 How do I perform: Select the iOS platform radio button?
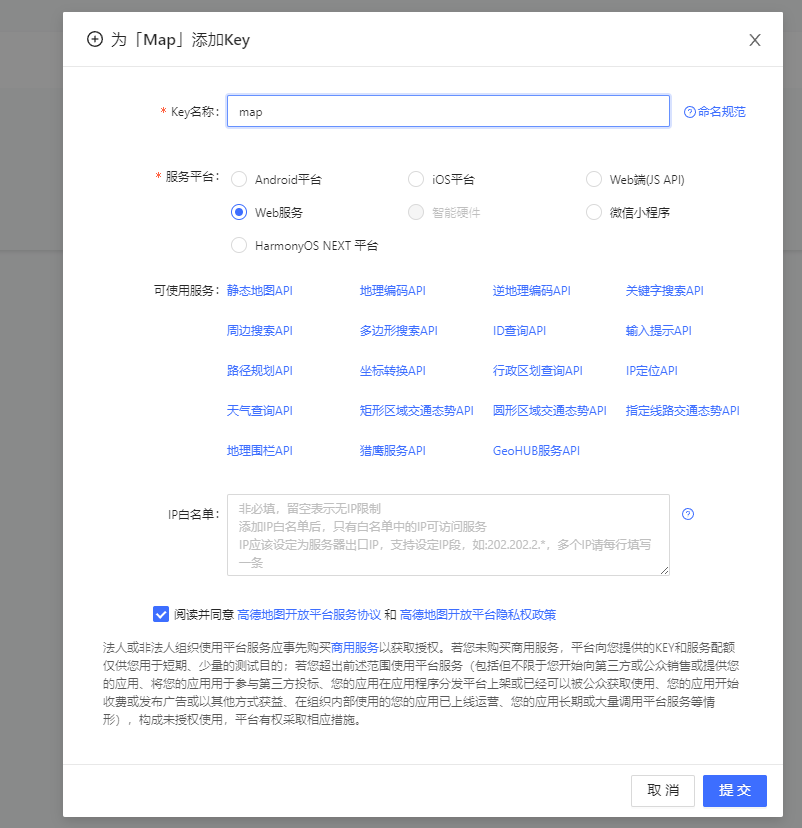tap(416, 180)
